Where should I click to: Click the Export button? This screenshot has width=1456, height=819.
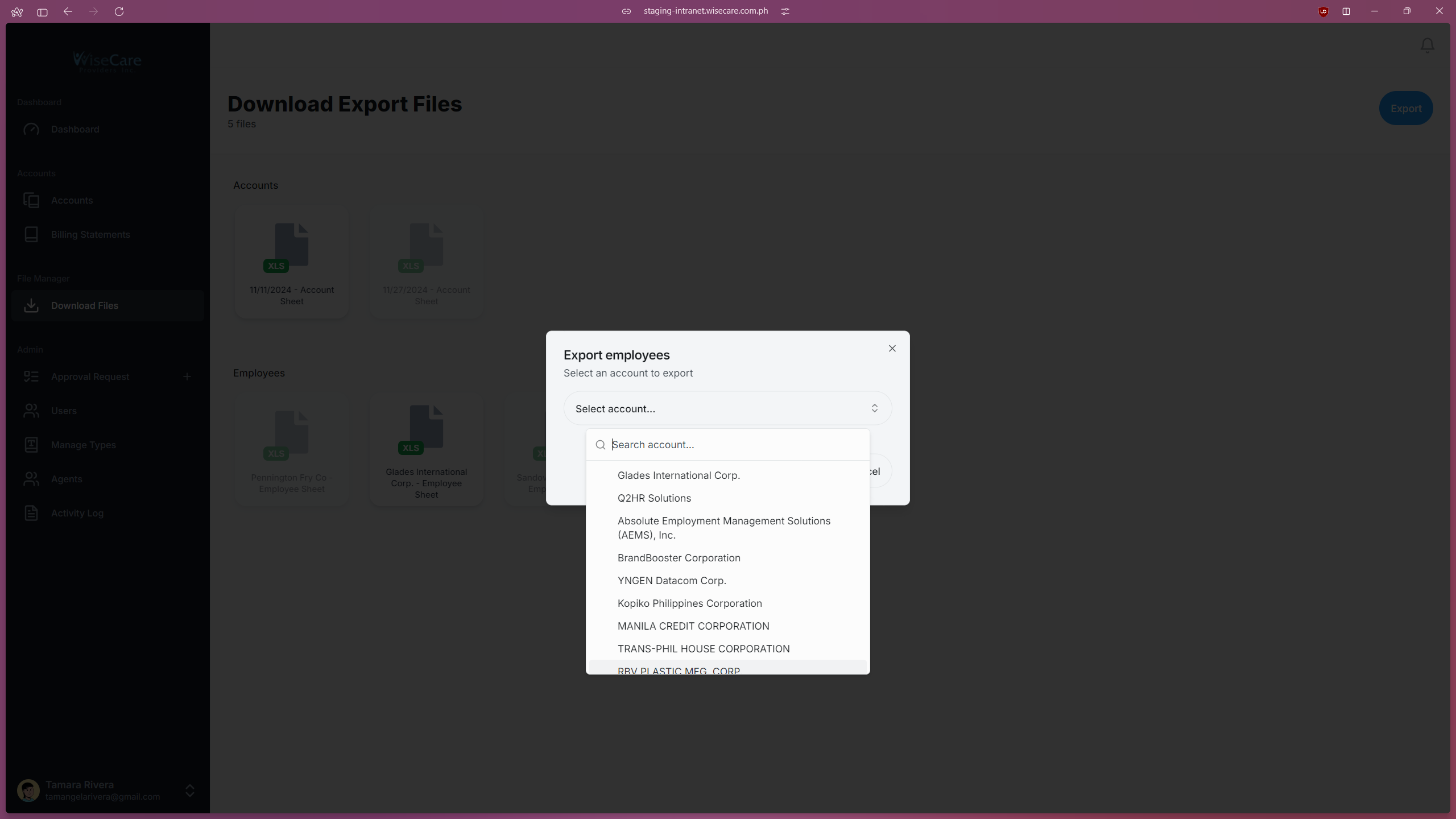[1406, 108]
